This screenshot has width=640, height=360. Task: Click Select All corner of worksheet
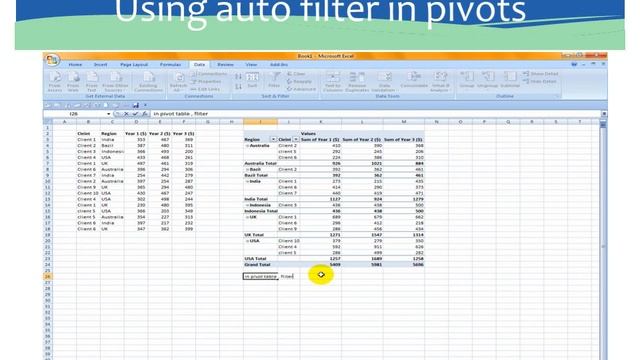coord(48,122)
